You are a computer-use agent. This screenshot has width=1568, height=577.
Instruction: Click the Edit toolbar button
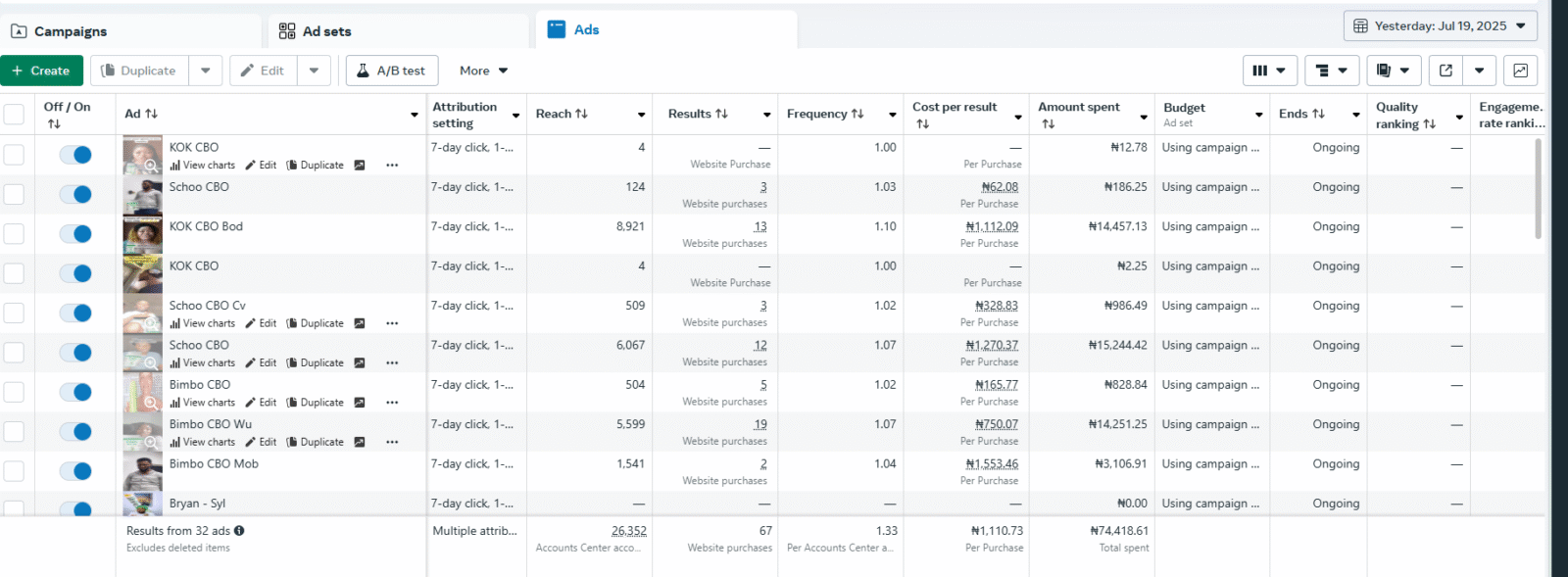click(x=264, y=71)
